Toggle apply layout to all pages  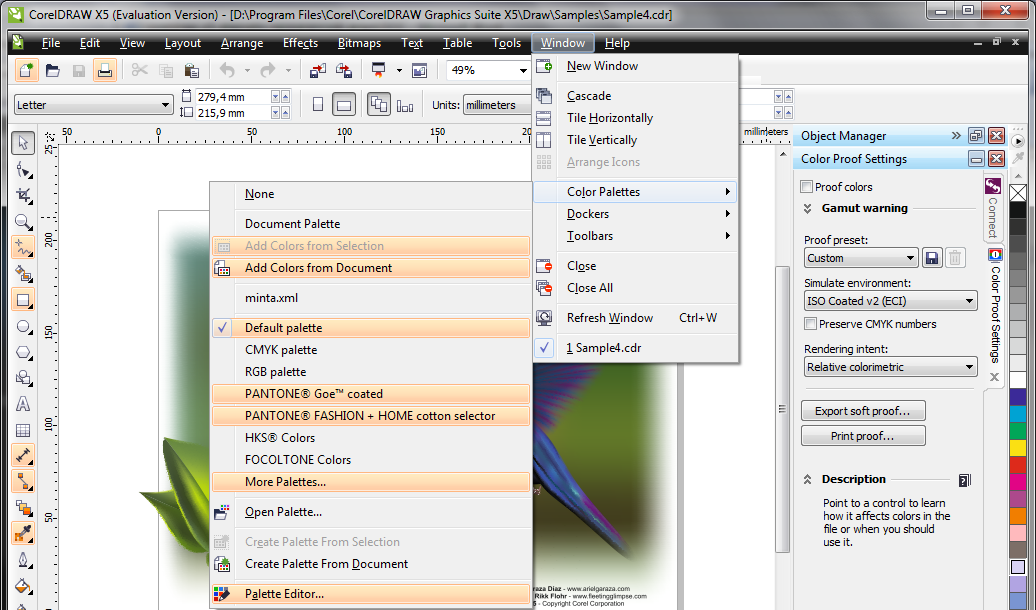pyautogui.click(x=379, y=104)
